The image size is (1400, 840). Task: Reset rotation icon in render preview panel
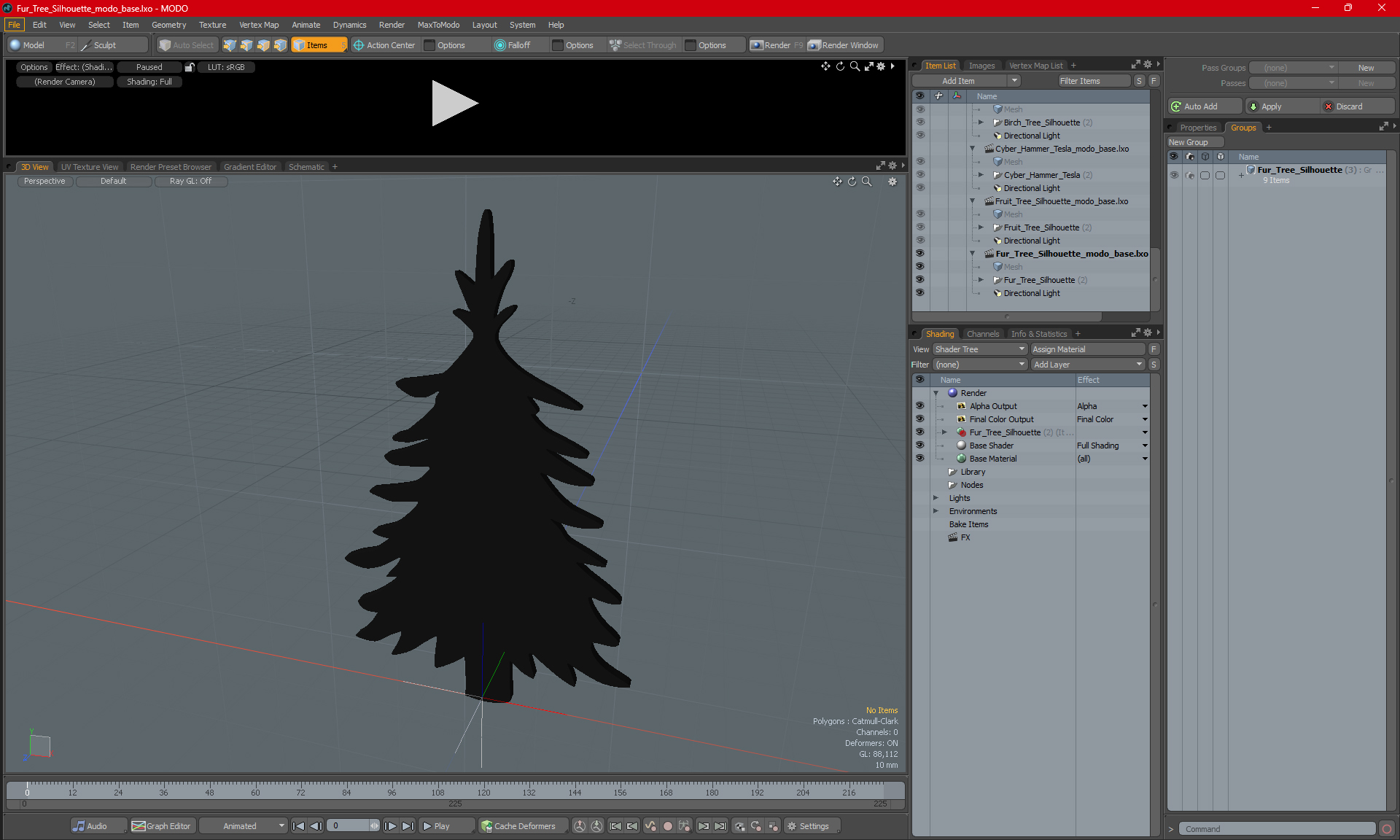(x=840, y=66)
